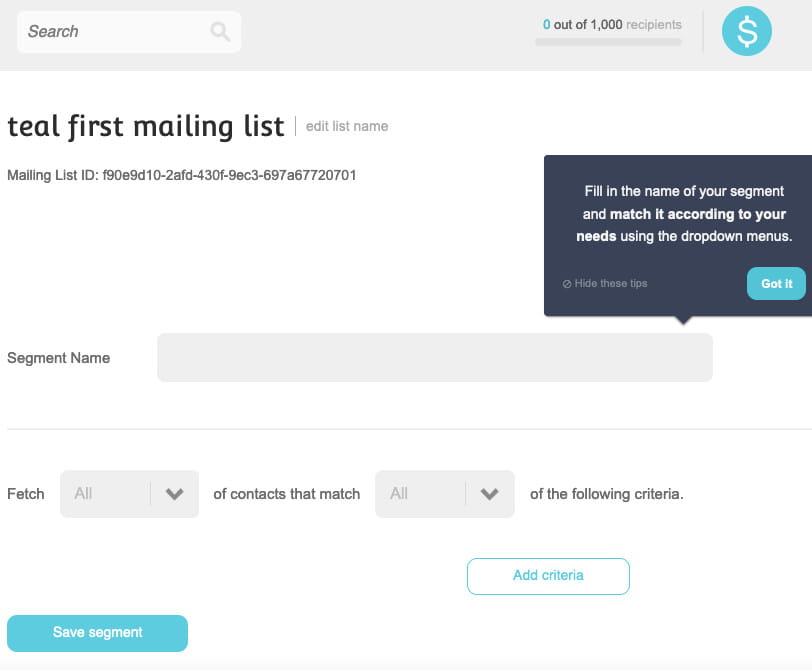Viewport: 812px width, 670px height.
Task: Click the tooltip's segment instructions text
Action: pyautogui.click(x=684, y=214)
